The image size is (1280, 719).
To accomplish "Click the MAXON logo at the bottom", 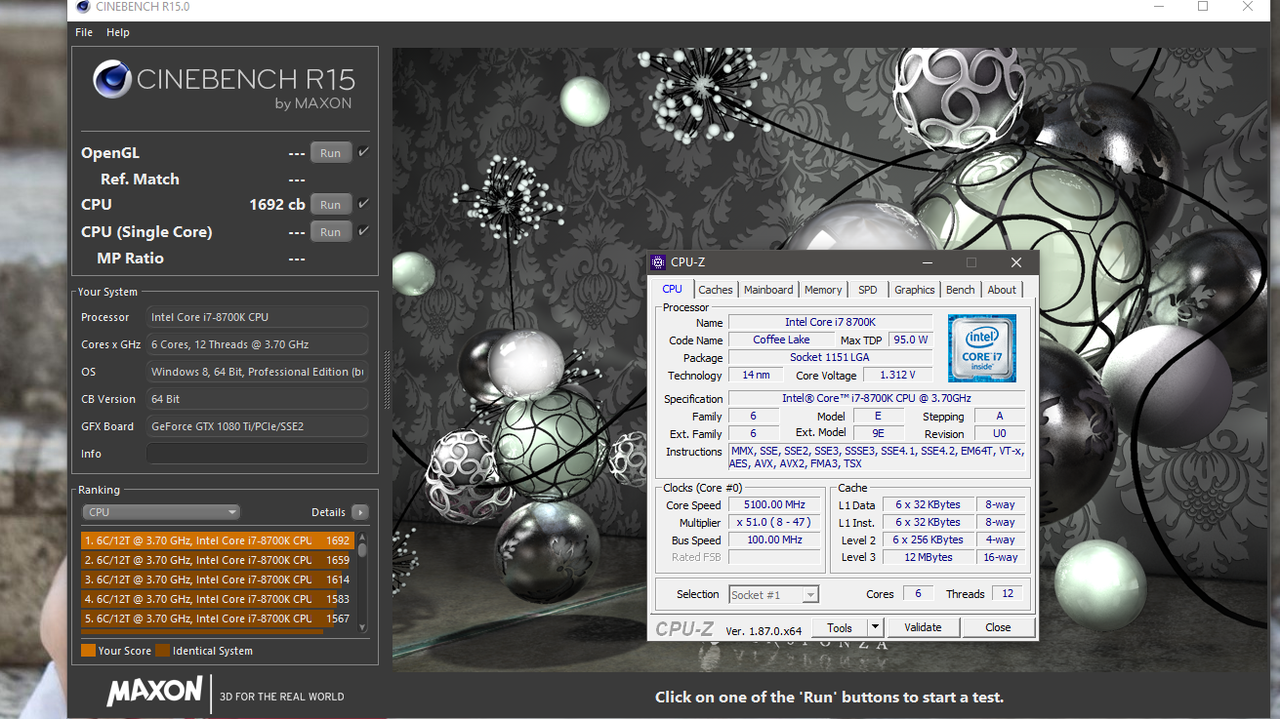I will pos(155,693).
